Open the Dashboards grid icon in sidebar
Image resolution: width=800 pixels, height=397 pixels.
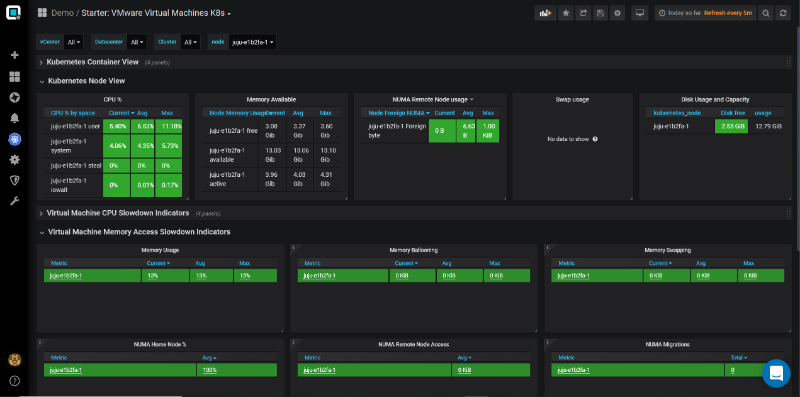15,77
